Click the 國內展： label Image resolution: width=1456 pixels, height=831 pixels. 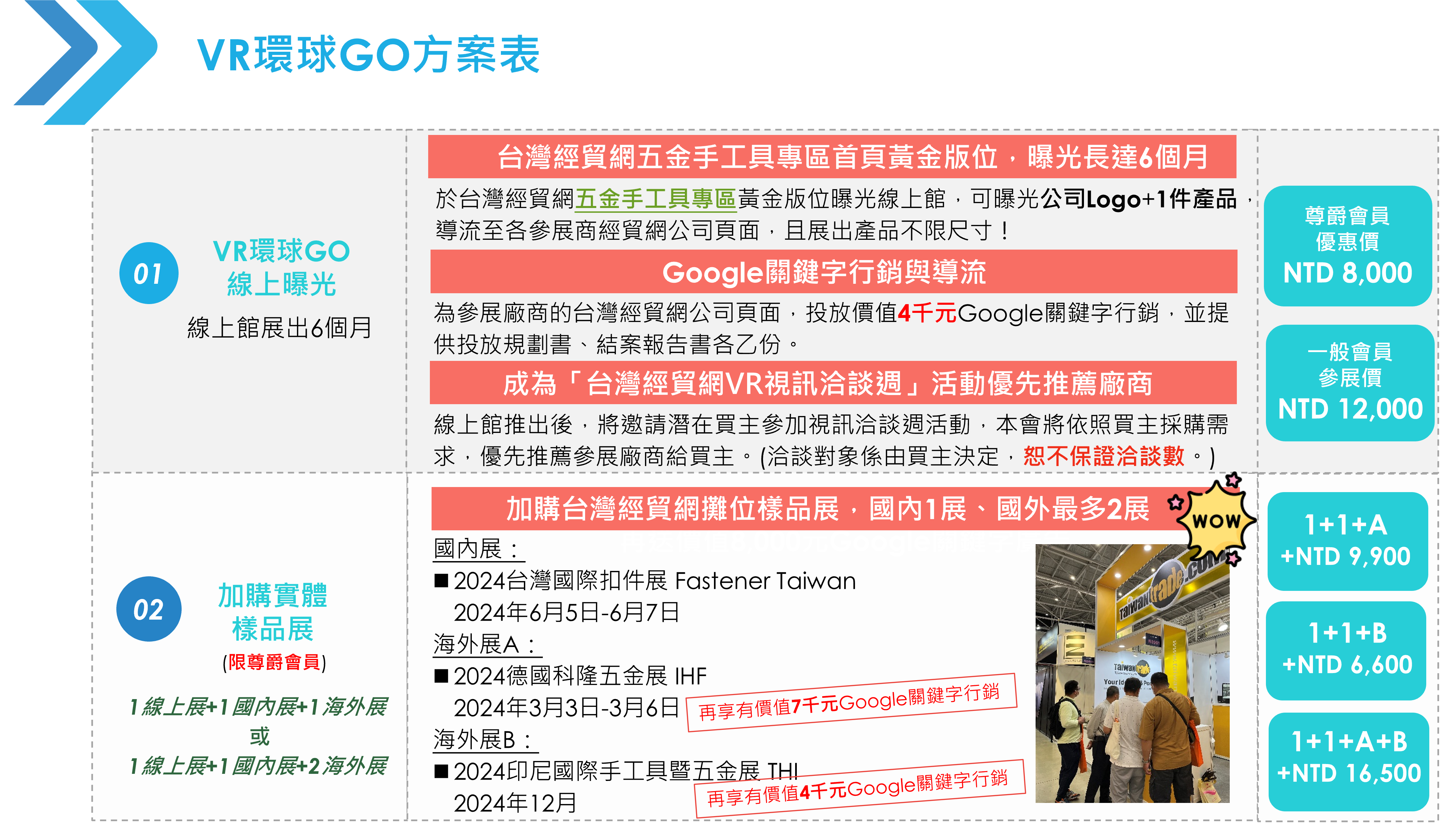(x=478, y=549)
